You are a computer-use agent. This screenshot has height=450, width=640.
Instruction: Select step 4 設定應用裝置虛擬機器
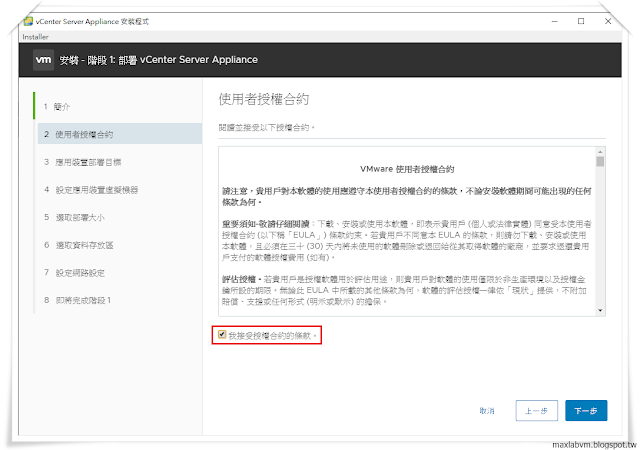pyautogui.click(x=91, y=190)
